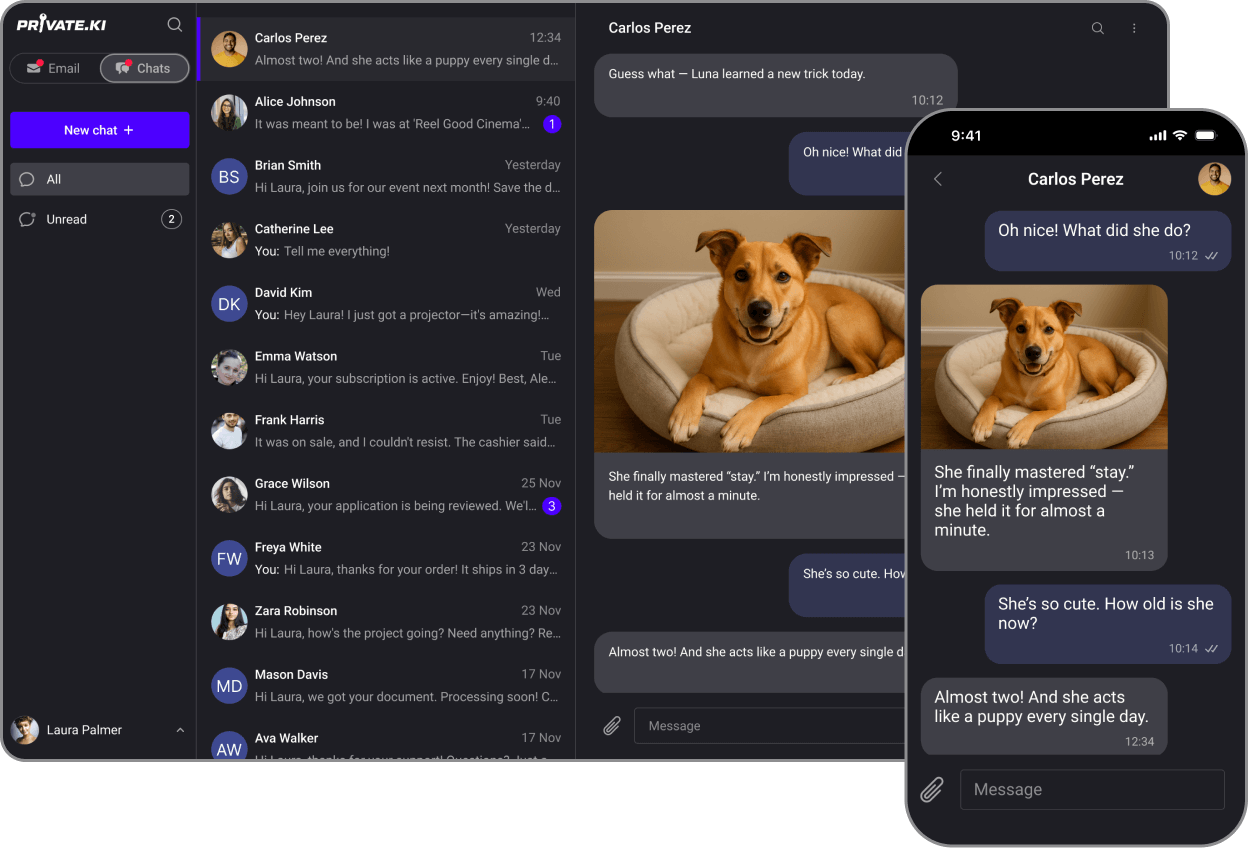Open search in the Carlos Perez conversation header
This screenshot has height=848, width=1248.
click(1097, 28)
